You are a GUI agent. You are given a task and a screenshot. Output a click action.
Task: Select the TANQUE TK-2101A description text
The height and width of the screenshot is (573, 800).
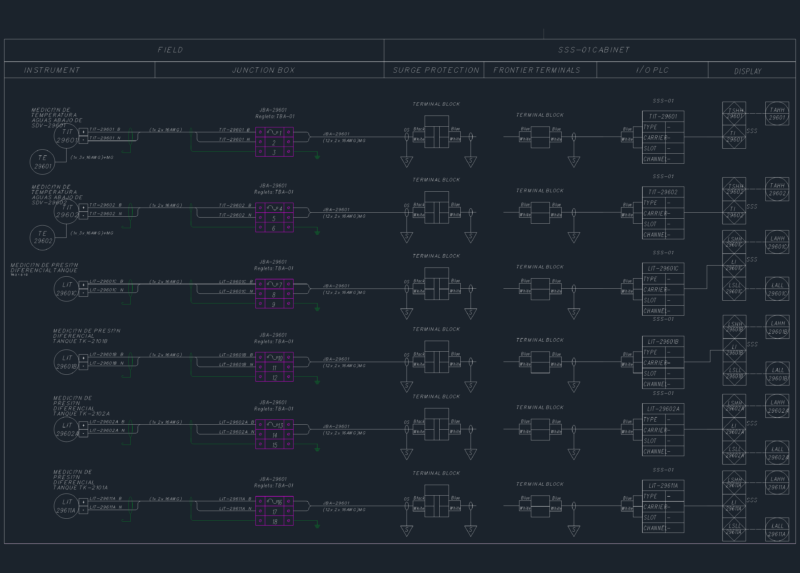(x=80, y=488)
